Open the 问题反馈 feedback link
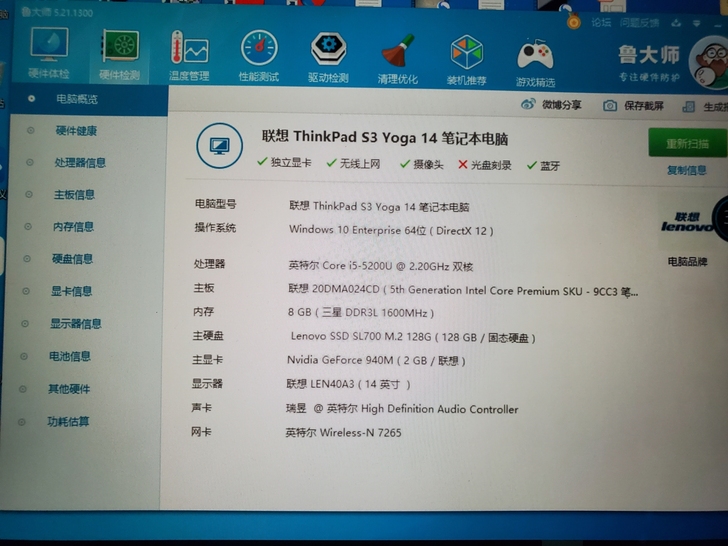 639,23
